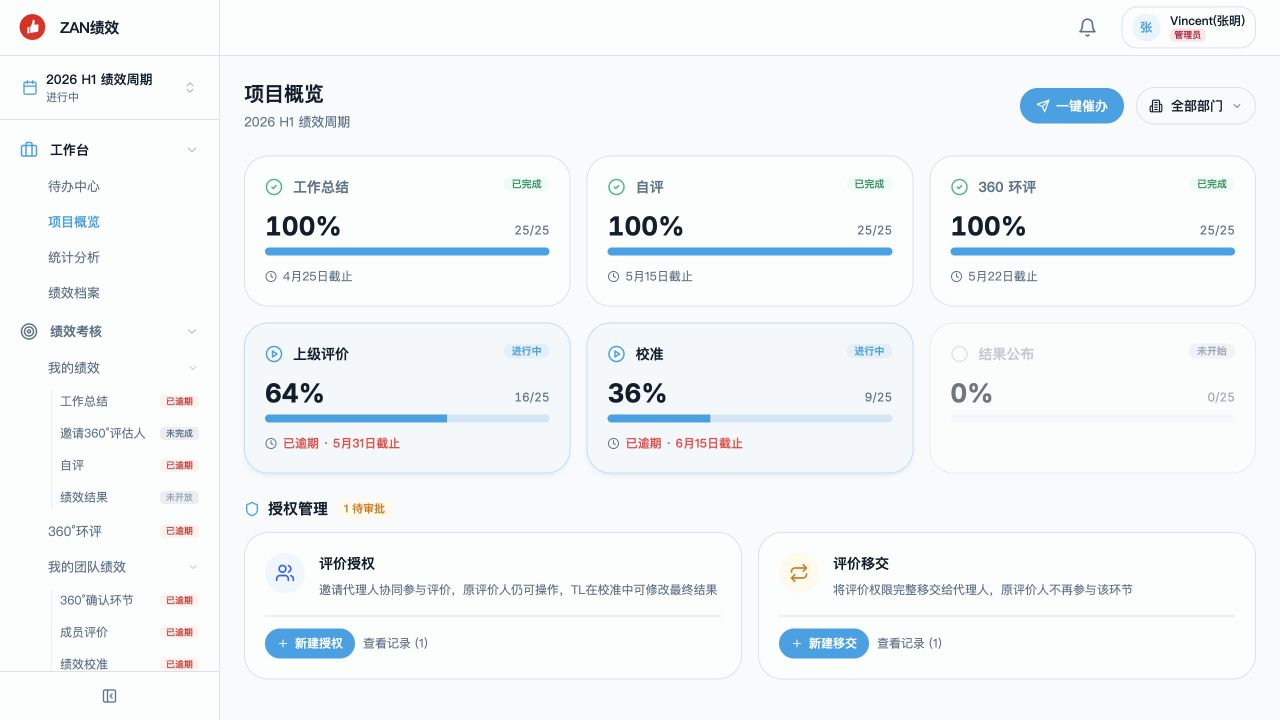Click the swap-arrows icon in 评价移交 card
The image size is (1280, 720).
click(799, 573)
